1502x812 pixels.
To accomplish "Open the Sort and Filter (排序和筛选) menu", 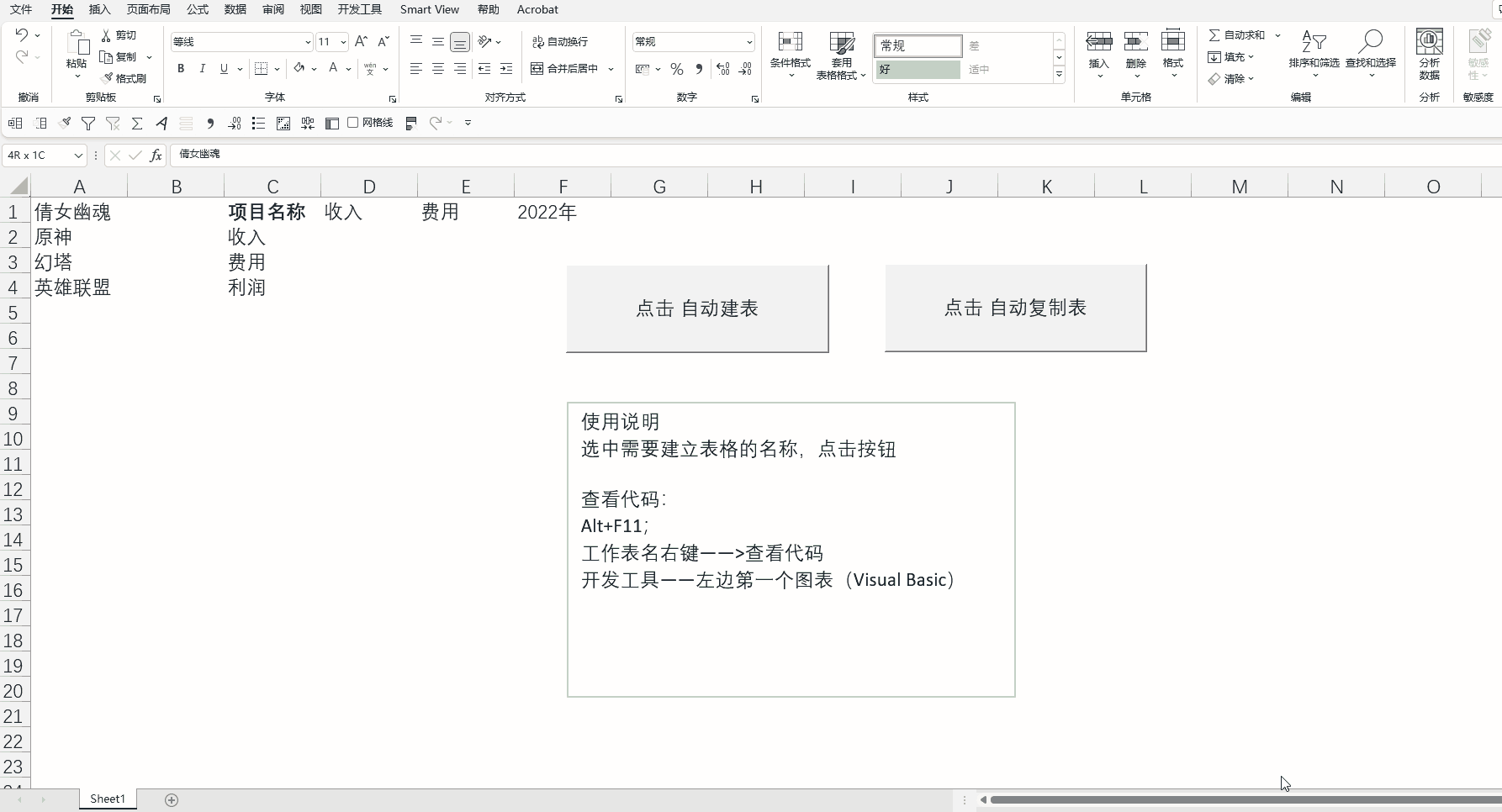I will [1314, 54].
